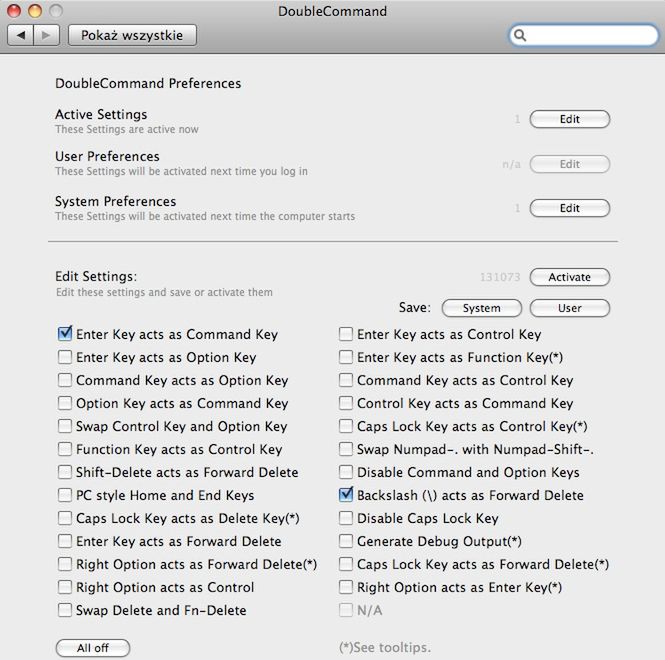The height and width of the screenshot is (660, 665).
Task: Check Enter Key acts as Function Key
Action: 346,357
